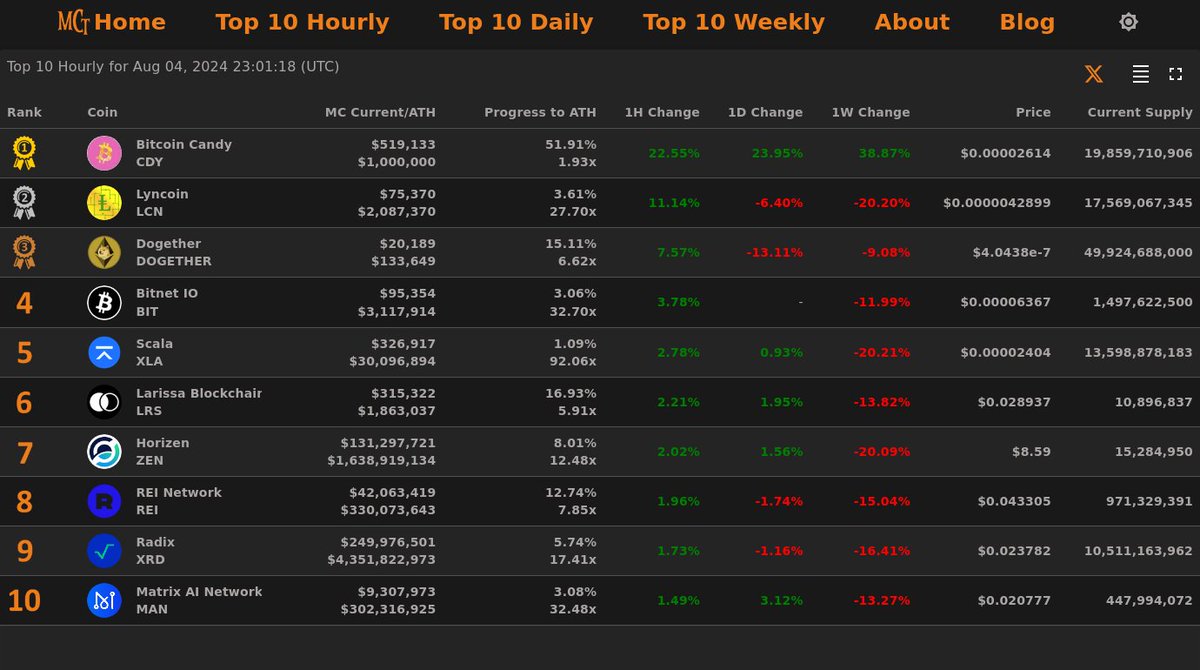Click the Matrix AI Network coin icon
1200x670 pixels.
coord(104,601)
